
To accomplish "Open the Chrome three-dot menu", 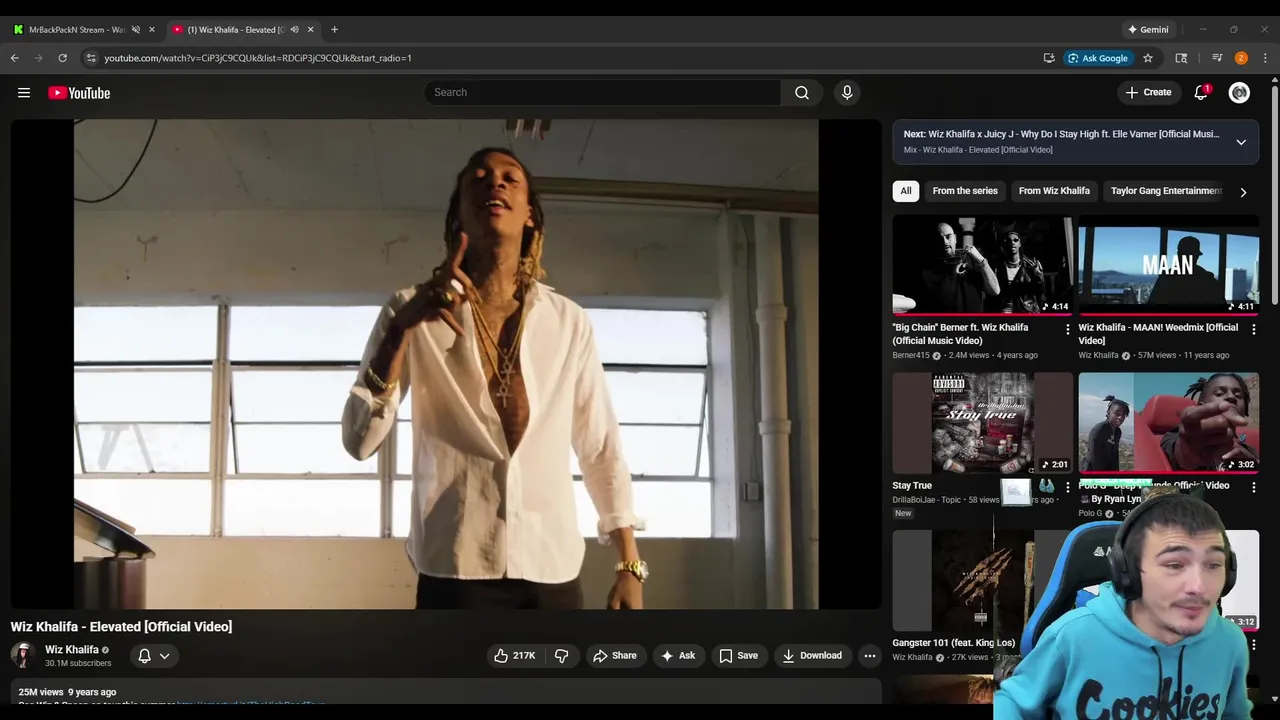I will point(1265,58).
